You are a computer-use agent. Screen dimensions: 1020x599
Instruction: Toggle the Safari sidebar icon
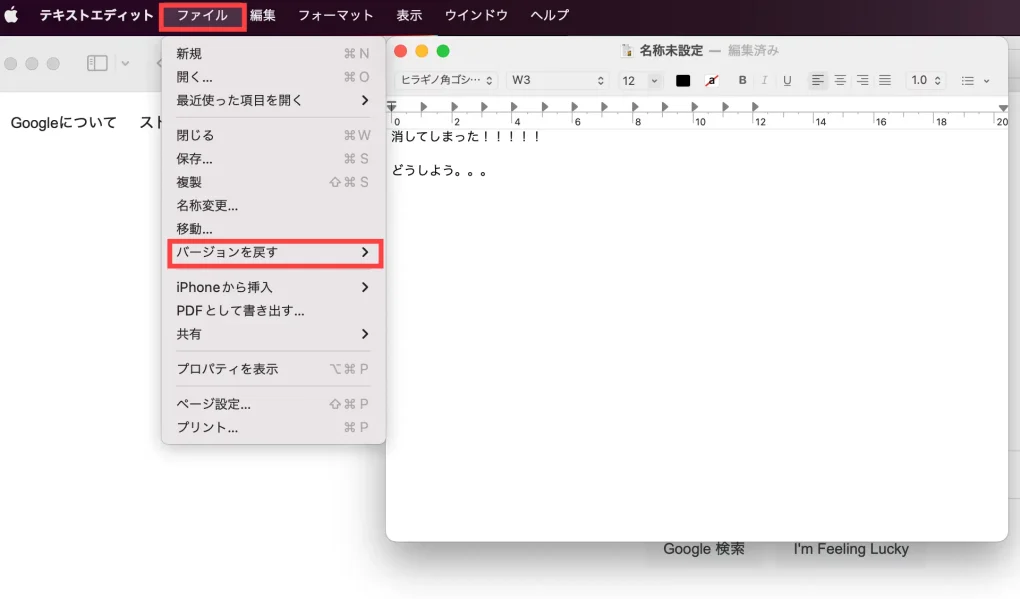[x=97, y=63]
